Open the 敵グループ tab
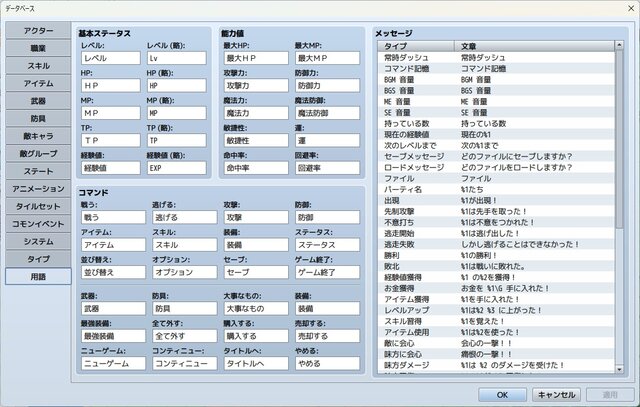Screen dimensions: 640x407 [x=38, y=153]
